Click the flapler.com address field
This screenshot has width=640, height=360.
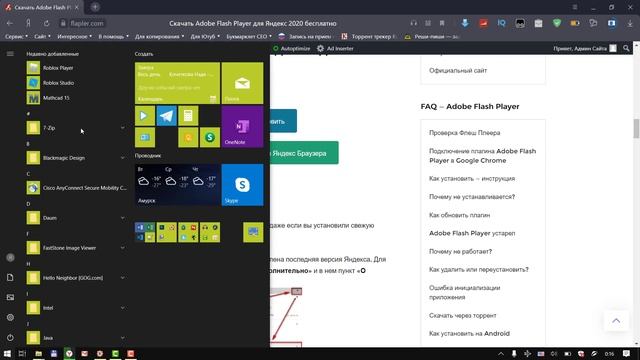pos(87,24)
